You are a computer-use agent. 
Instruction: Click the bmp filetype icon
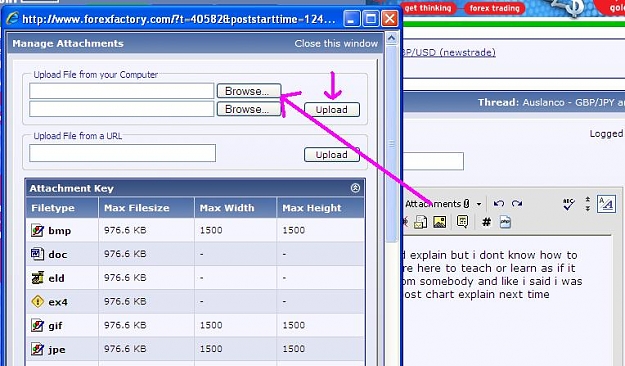tap(37, 230)
